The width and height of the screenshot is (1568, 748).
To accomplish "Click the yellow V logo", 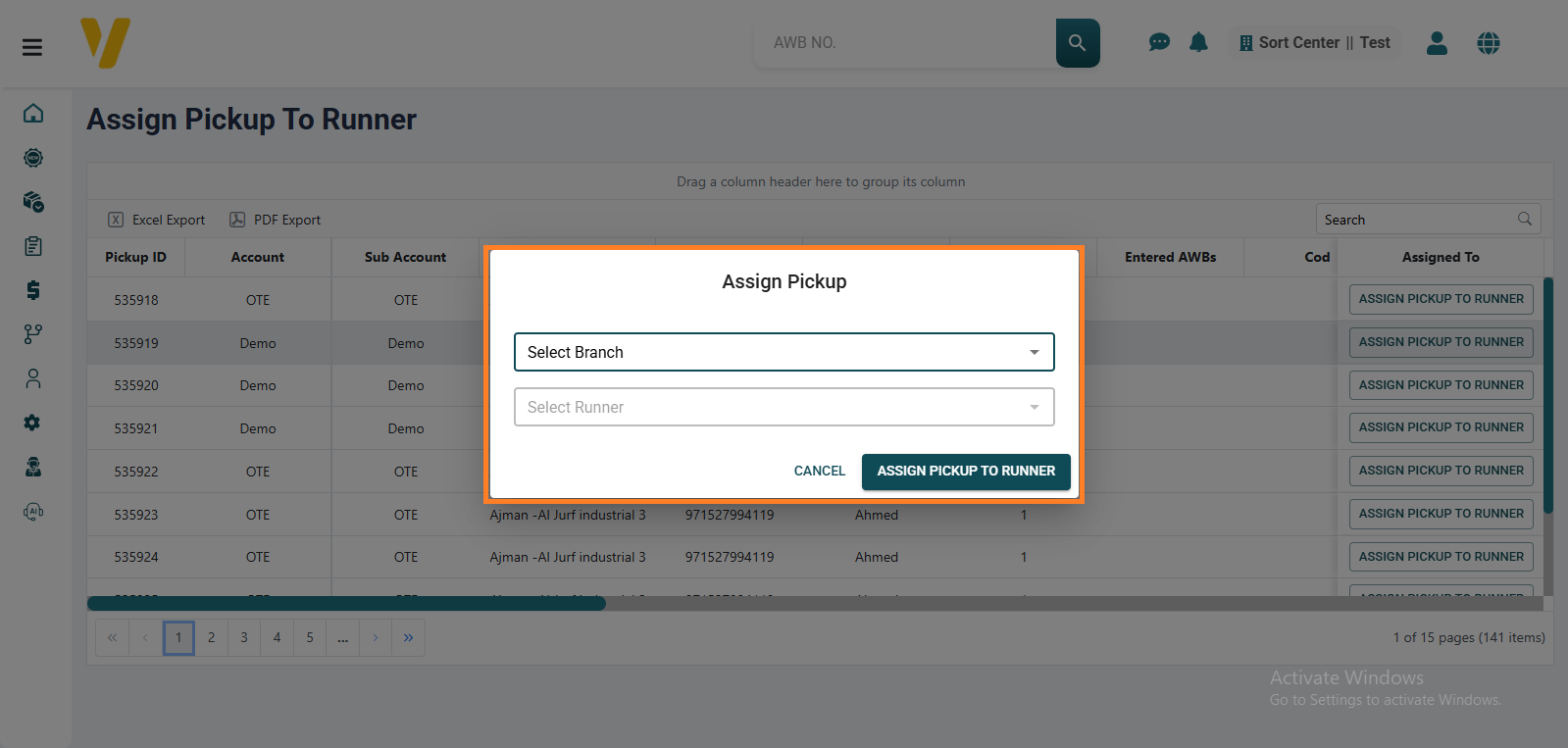I will pyautogui.click(x=105, y=43).
